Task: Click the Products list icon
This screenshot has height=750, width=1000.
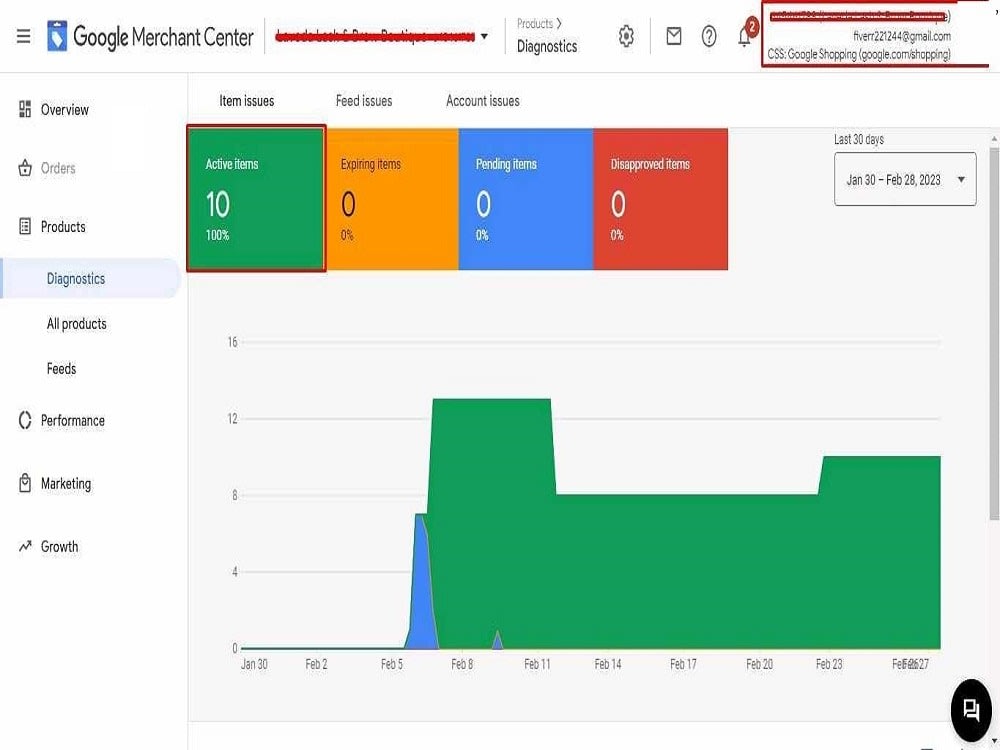Action: (x=25, y=226)
